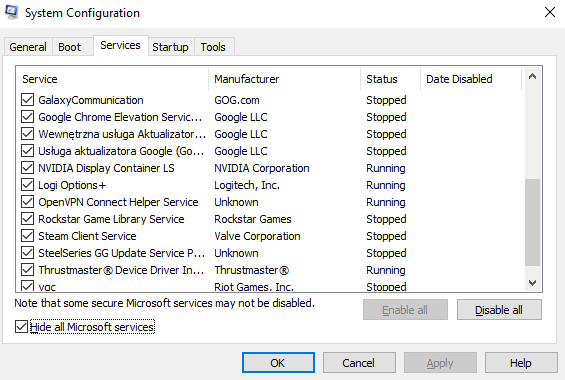Switch to the General tab
The width and height of the screenshot is (565, 380).
coord(28,47)
